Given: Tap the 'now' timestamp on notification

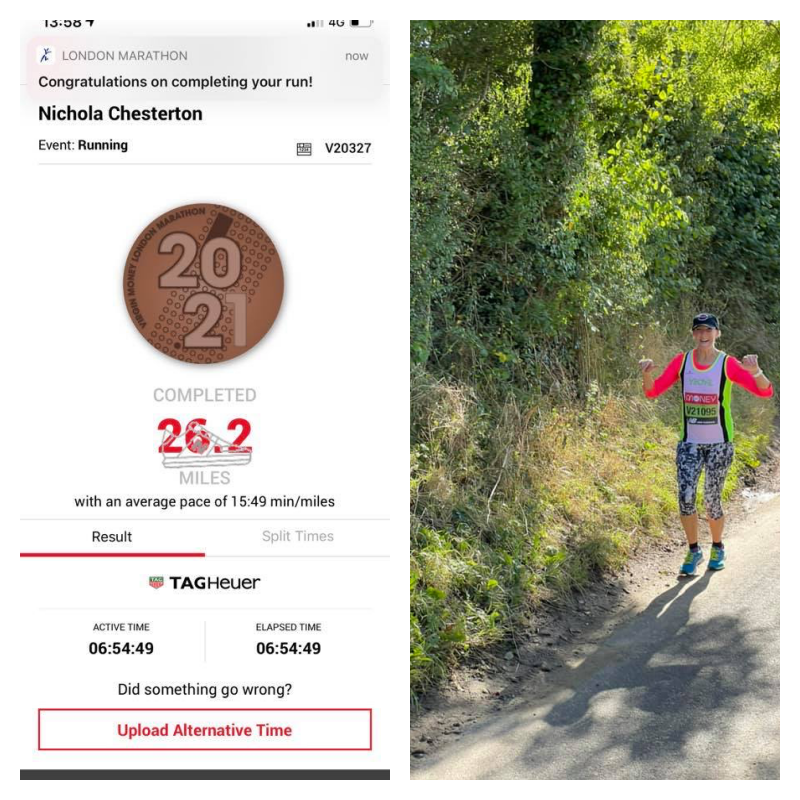Looking at the screenshot, I should 357,56.
